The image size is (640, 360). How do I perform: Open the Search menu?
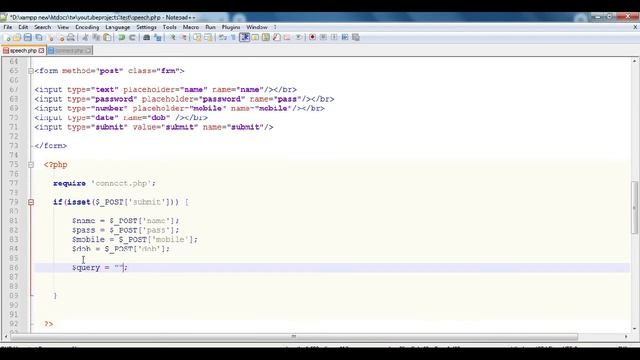click(42, 27)
